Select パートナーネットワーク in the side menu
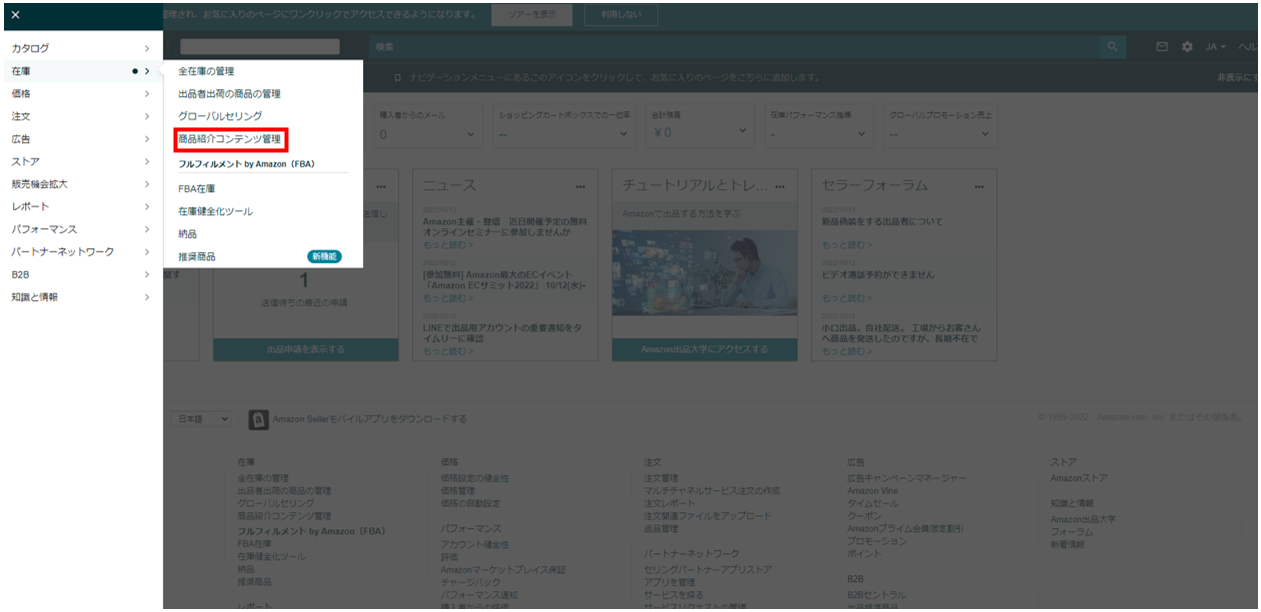The width and height of the screenshot is (1261, 612). [63, 252]
